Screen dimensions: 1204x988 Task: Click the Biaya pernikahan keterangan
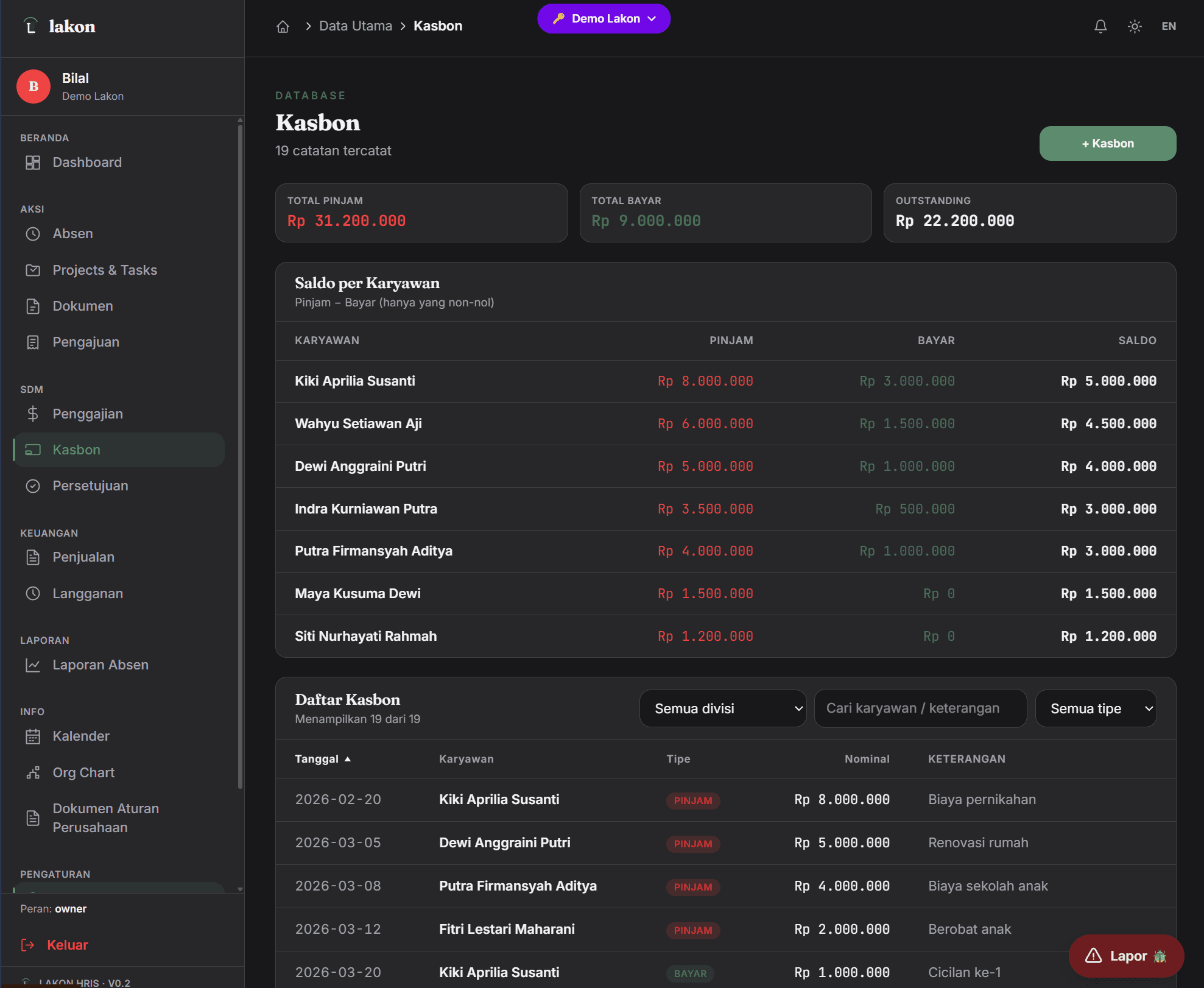(982, 800)
